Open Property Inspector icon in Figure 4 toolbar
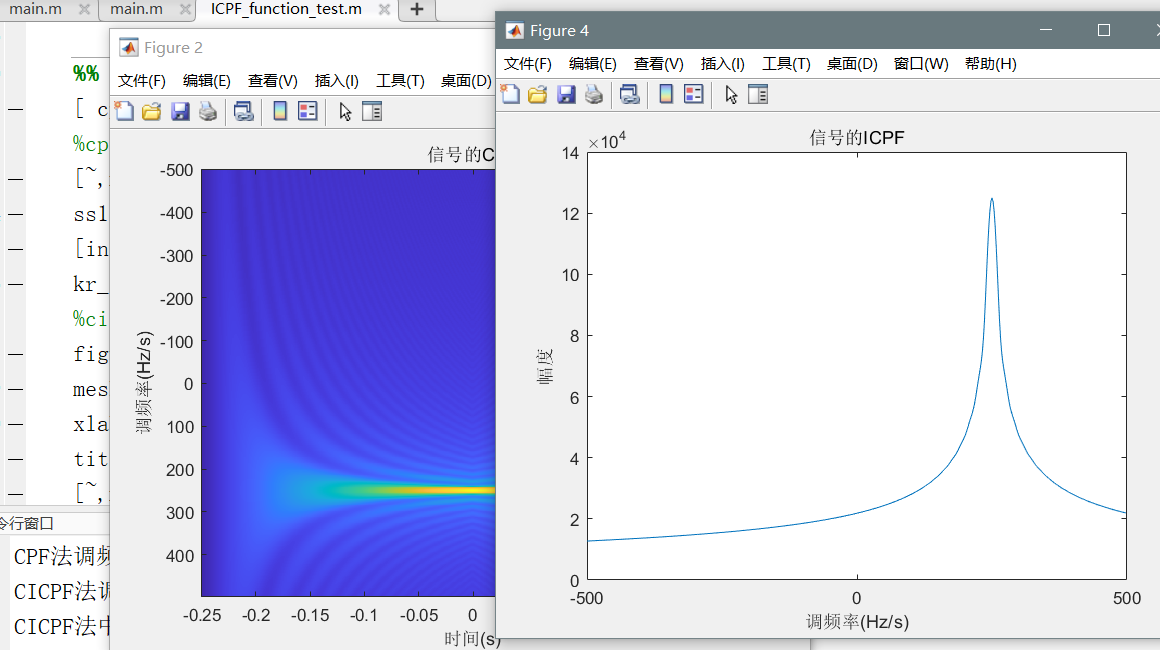This screenshot has height=650, width=1160. pyautogui.click(x=758, y=95)
